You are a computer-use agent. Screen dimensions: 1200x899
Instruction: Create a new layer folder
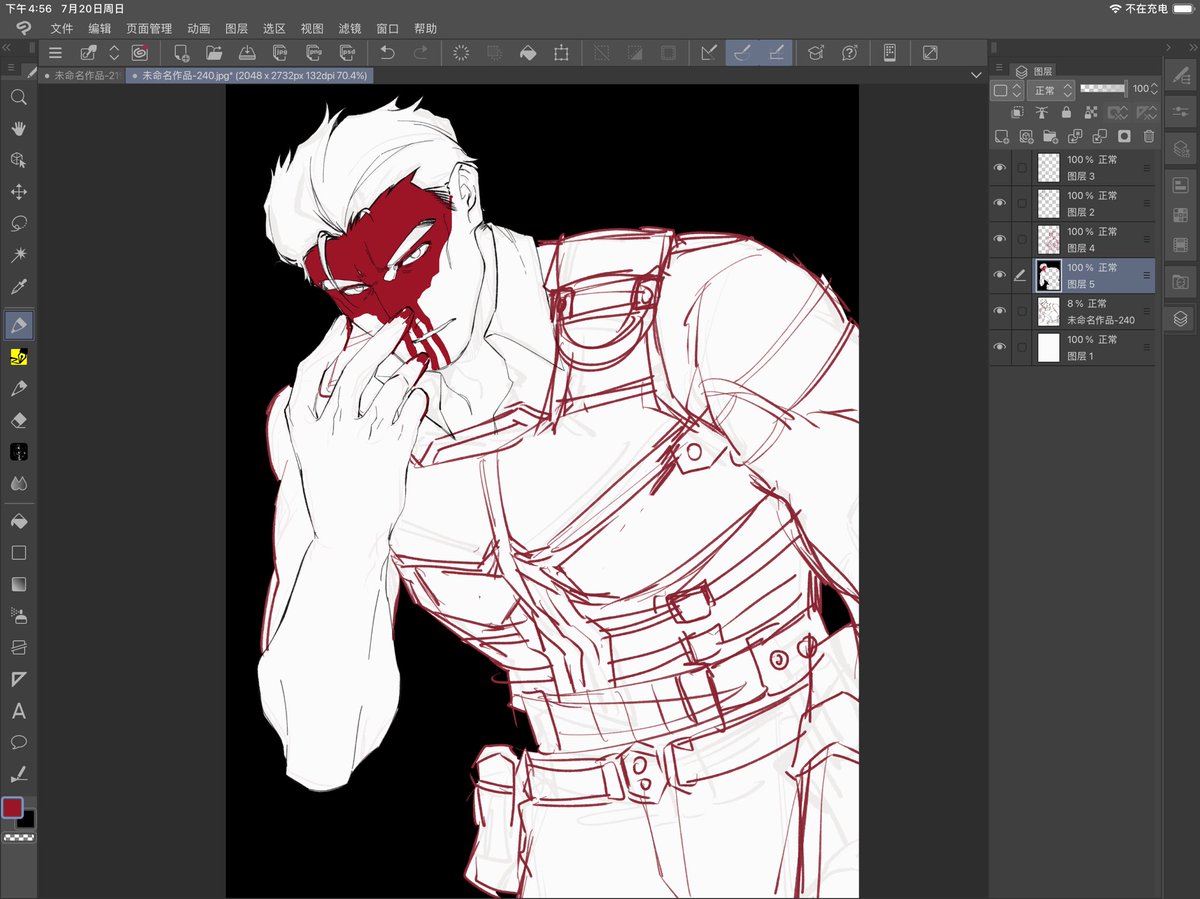[x=1050, y=136]
